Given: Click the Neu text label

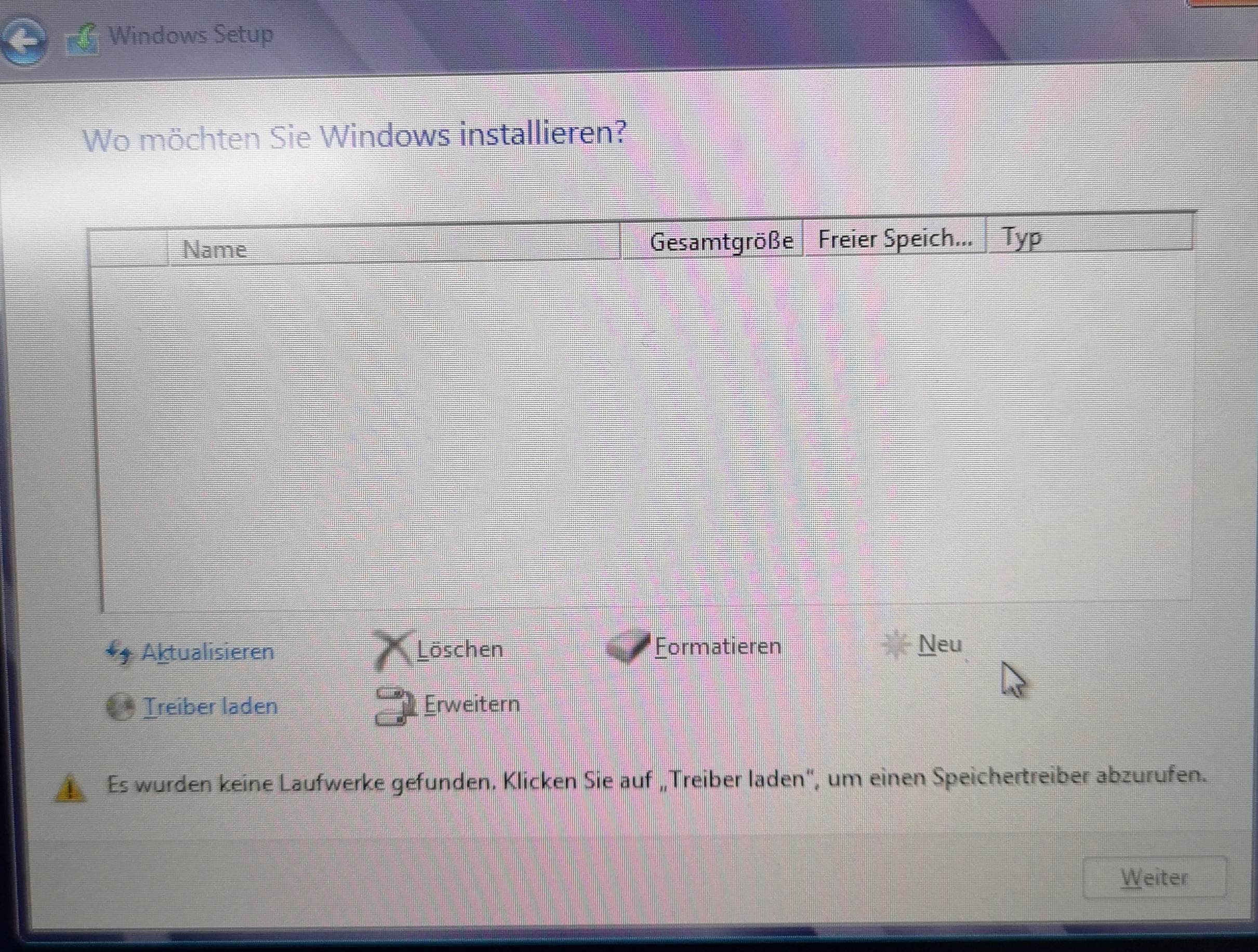Looking at the screenshot, I should coord(939,645).
